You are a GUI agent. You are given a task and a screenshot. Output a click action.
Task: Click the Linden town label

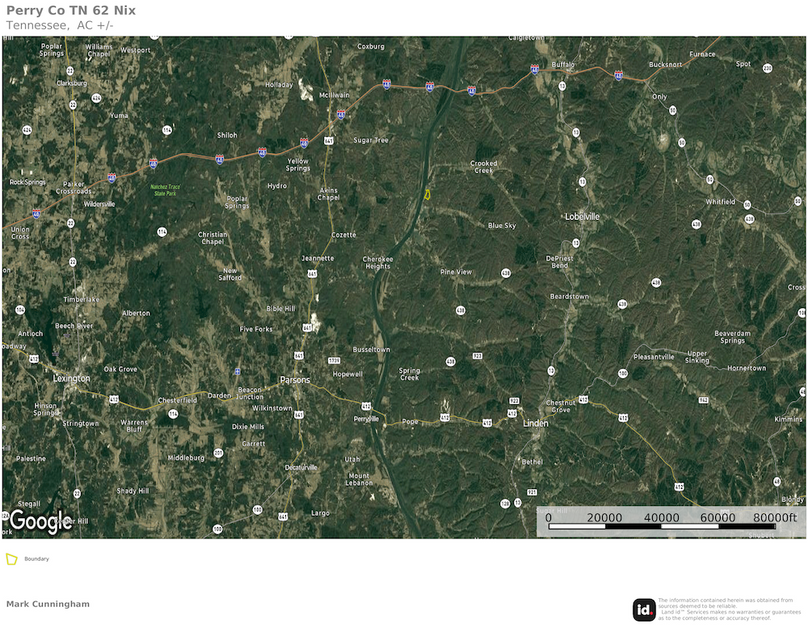click(536, 424)
